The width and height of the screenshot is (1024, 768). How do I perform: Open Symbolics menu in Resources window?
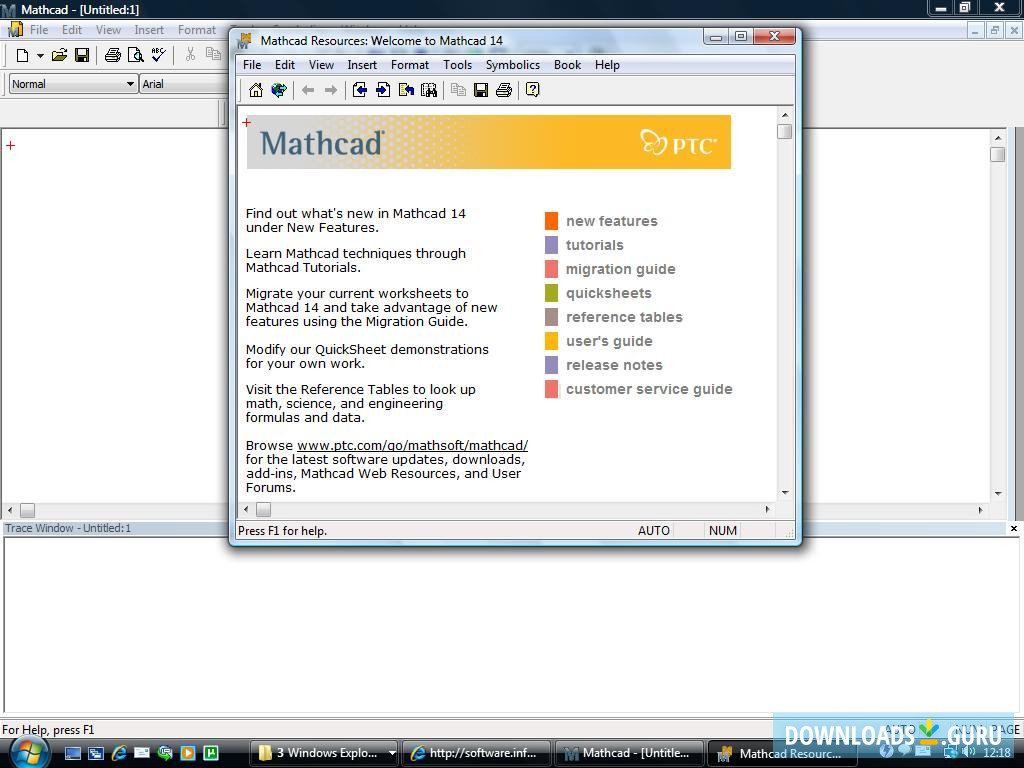(x=513, y=65)
